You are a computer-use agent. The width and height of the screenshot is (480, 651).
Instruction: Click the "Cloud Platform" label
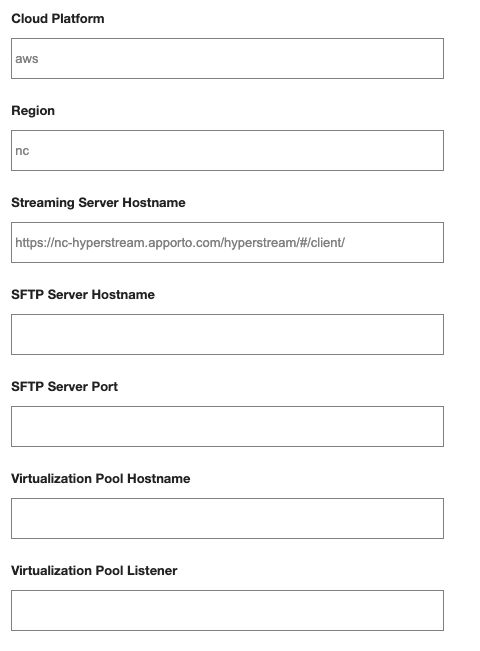pos(58,19)
